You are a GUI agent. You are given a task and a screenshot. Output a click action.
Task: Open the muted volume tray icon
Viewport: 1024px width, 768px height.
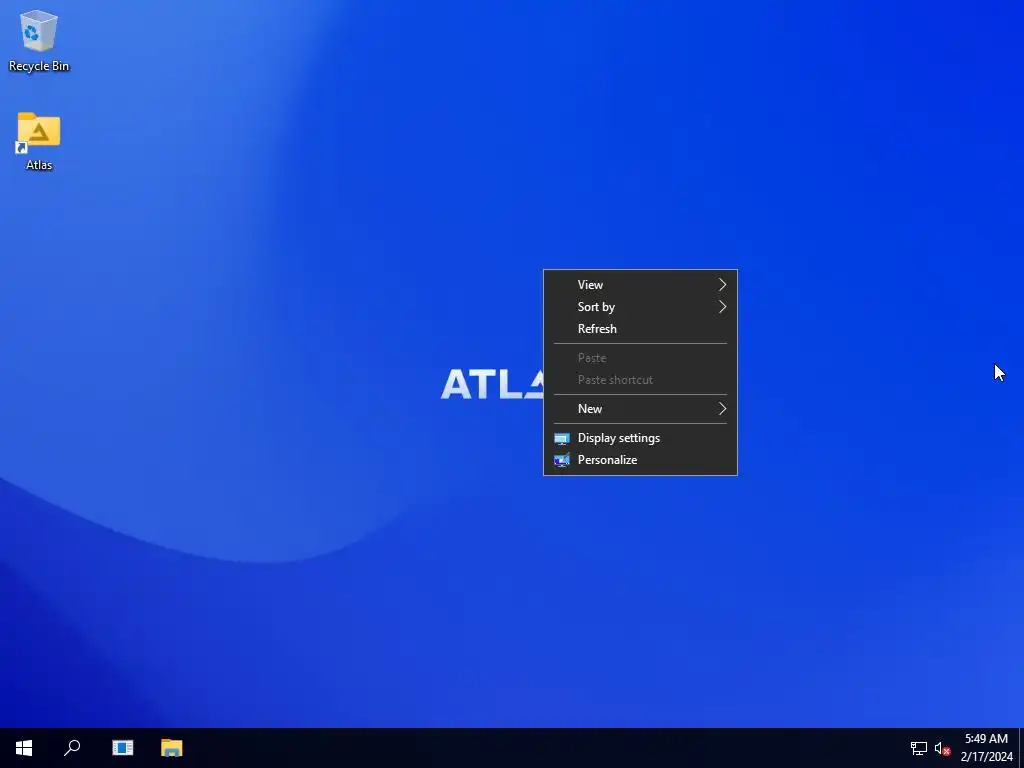pos(942,748)
